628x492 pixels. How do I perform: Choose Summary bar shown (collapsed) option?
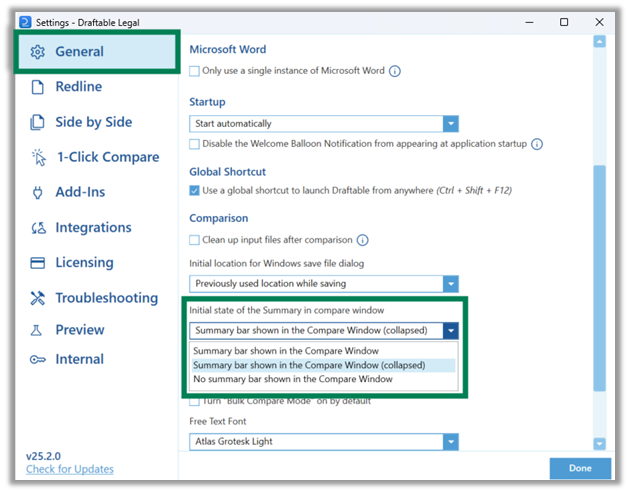click(324, 365)
